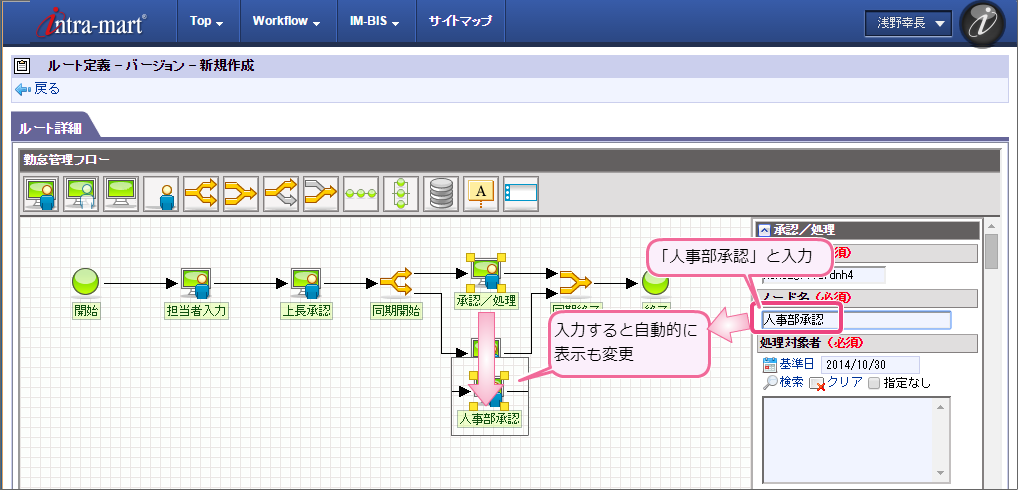Select the text annotation 'A' tool
Screen dimensions: 1018x490
[480, 193]
